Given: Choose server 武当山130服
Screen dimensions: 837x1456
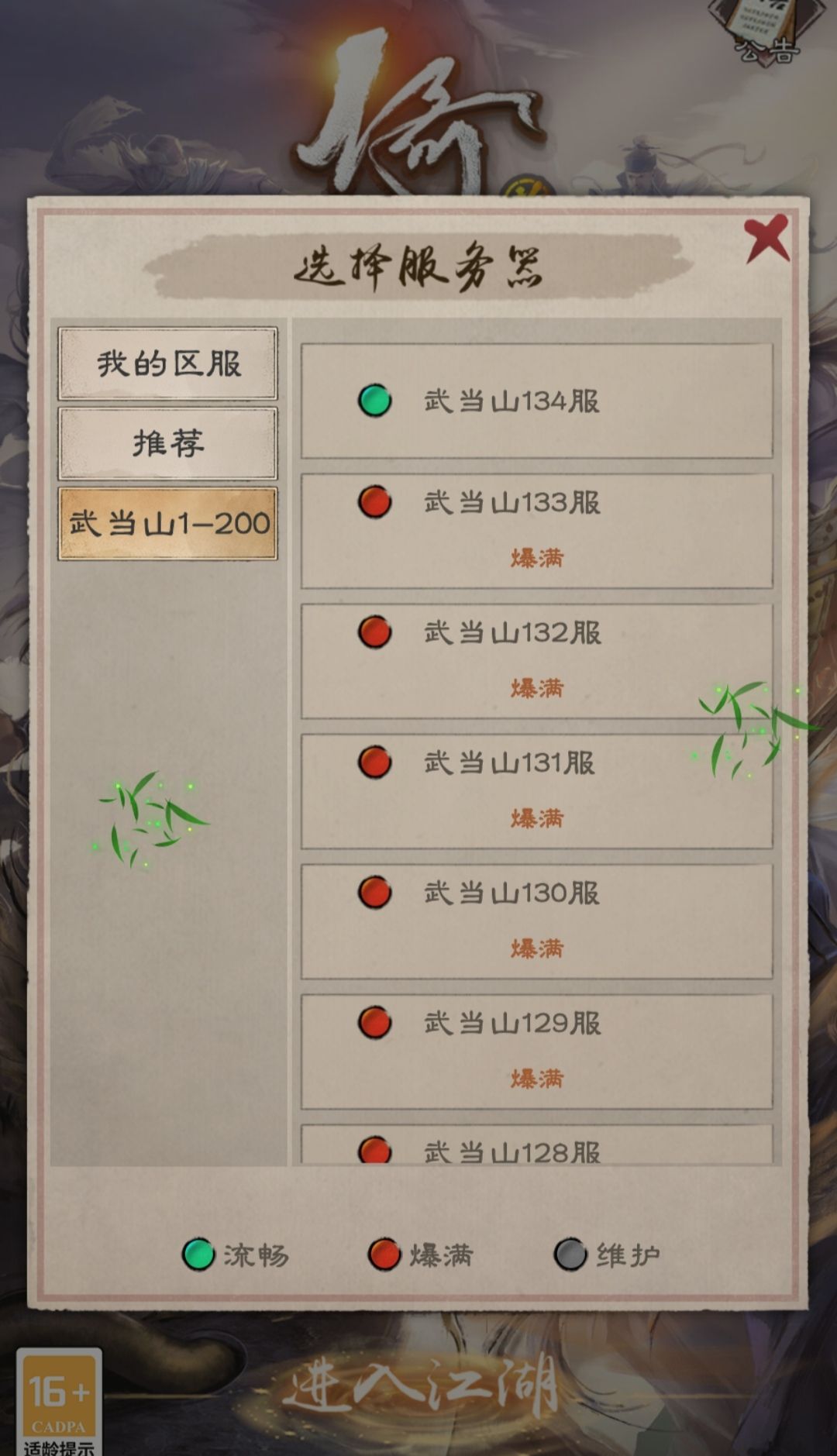Looking at the screenshot, I should pyautogui.click(x=537, y=921).
